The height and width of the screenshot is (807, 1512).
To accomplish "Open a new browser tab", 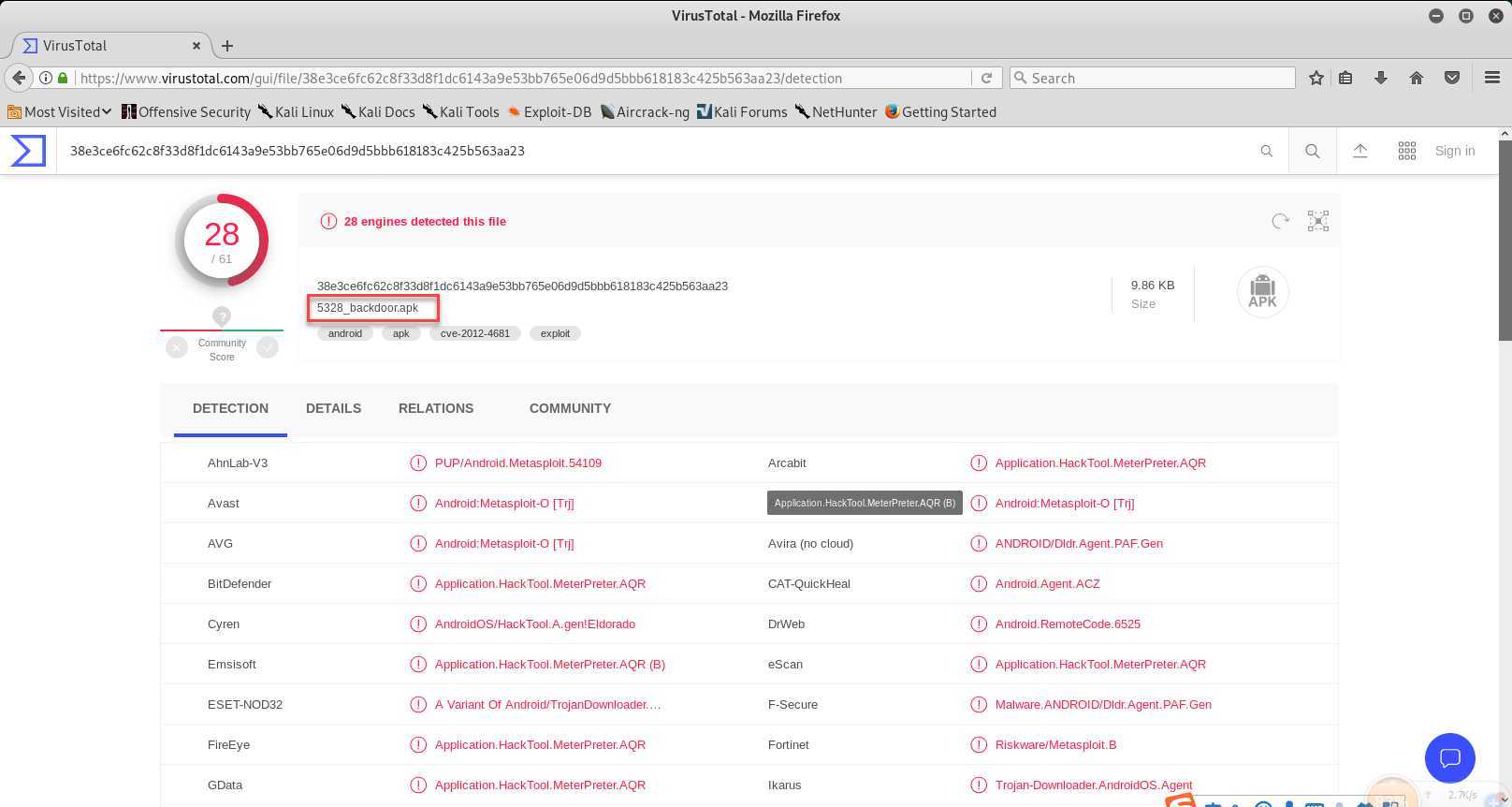I will 227,45.
